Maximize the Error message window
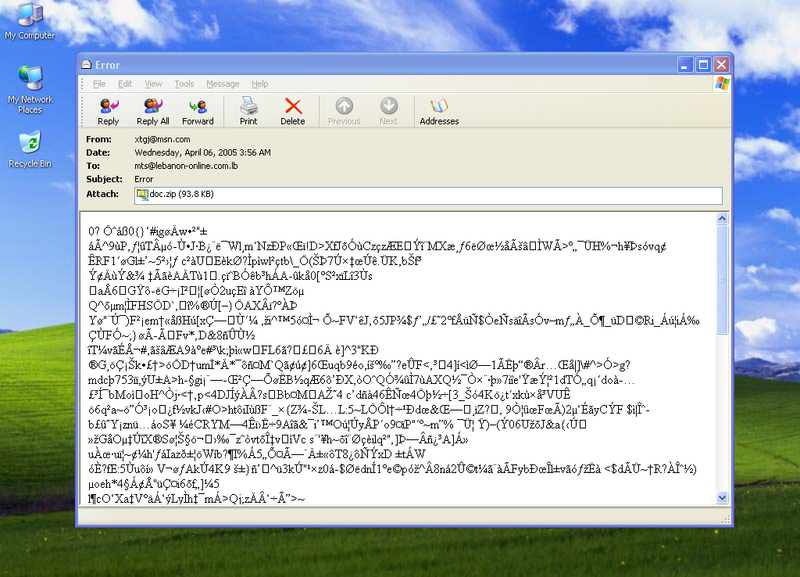Screen dimensions: 800x577 [704, 65]
